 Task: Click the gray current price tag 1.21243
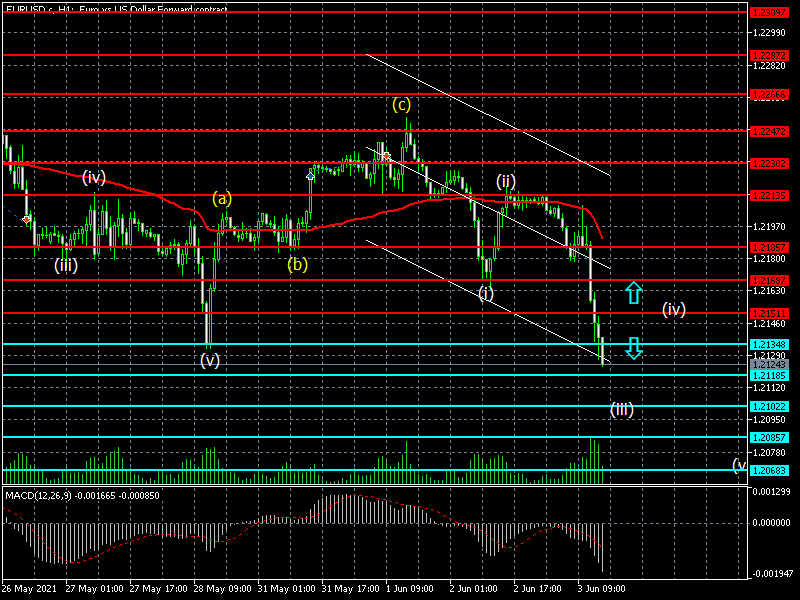coord(769,365)
